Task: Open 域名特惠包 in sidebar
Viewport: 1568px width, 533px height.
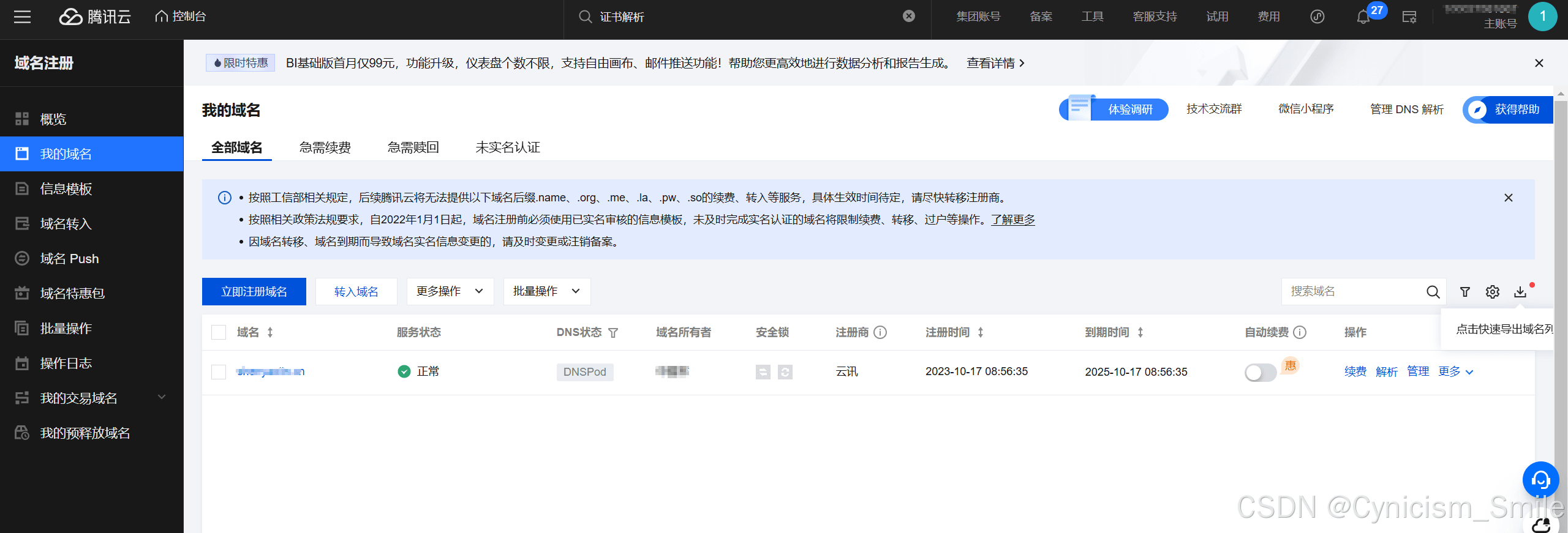Action: [92, 293]
